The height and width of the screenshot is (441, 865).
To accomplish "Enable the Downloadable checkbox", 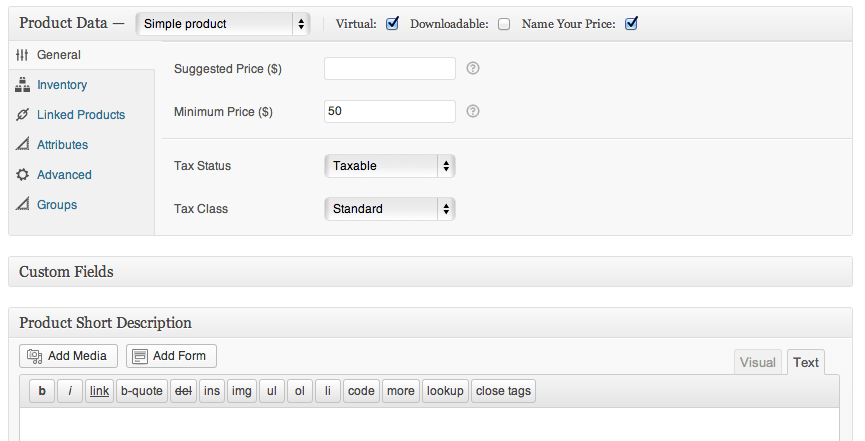I will click(504, 24).
